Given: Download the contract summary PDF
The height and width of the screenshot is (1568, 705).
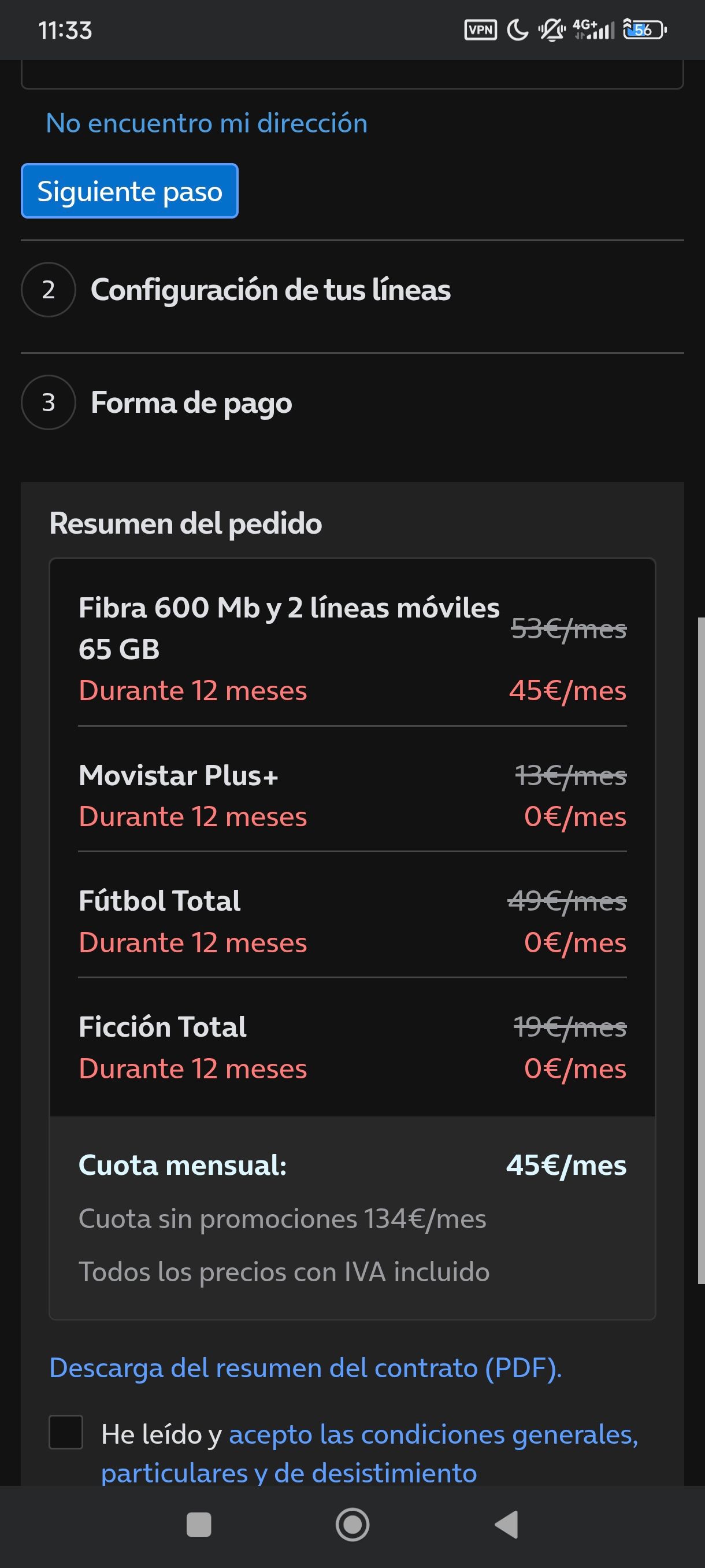Looking at the screenshot, I should (x=305, y=1368).
